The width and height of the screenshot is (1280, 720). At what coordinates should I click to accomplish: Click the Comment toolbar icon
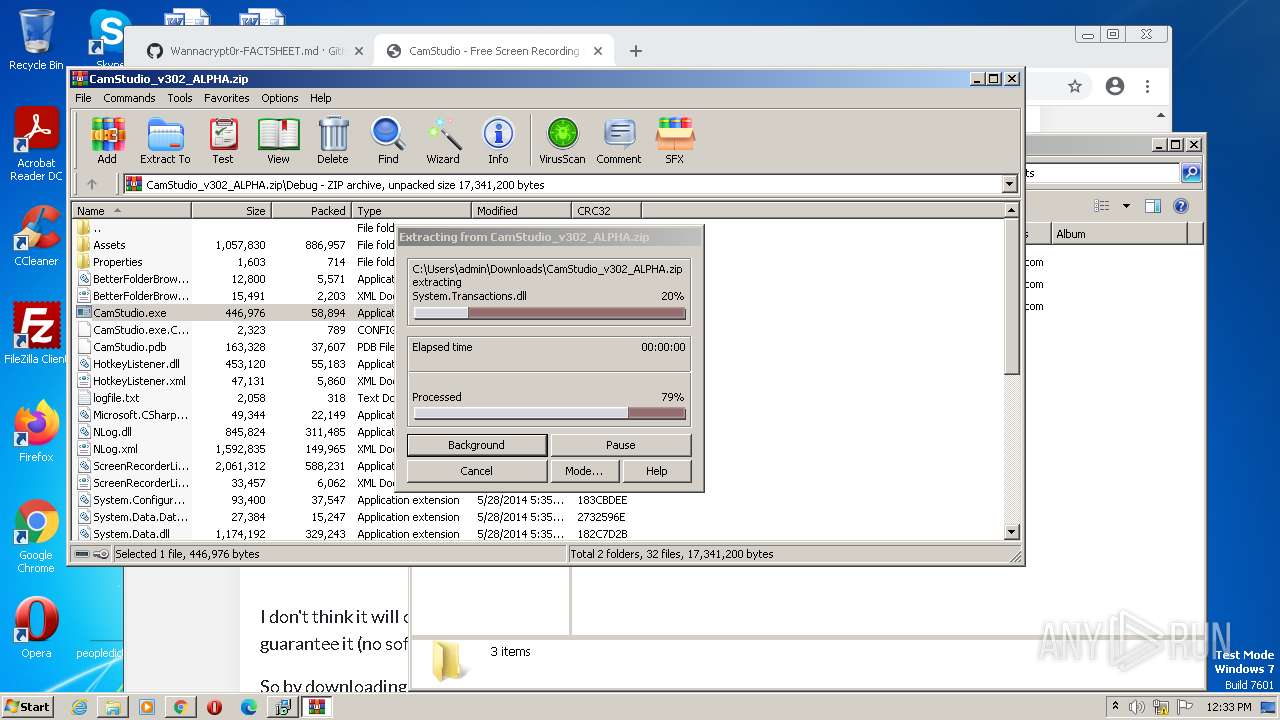[619, 140]
